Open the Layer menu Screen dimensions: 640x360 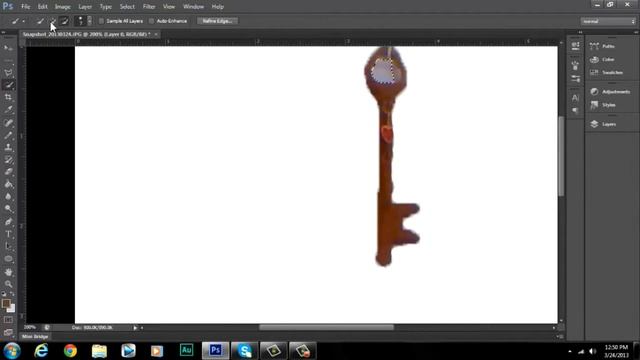coord(85,7)
